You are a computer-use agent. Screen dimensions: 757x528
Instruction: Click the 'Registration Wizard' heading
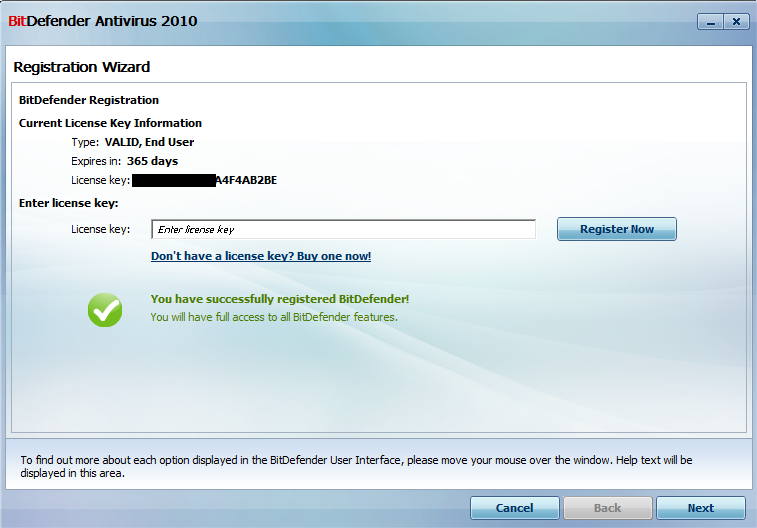(82, 67)
